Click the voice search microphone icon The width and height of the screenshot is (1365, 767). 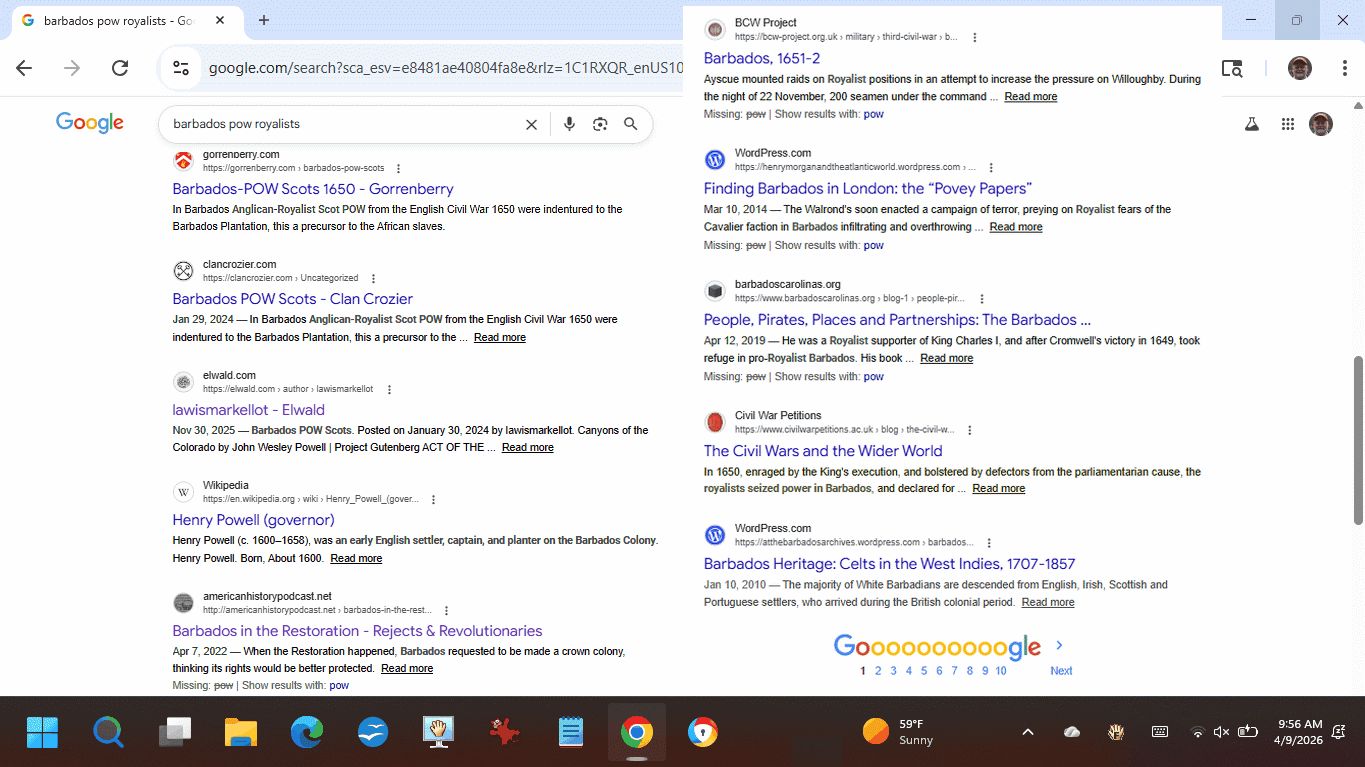pyautogui.click(x=569, y=124)
